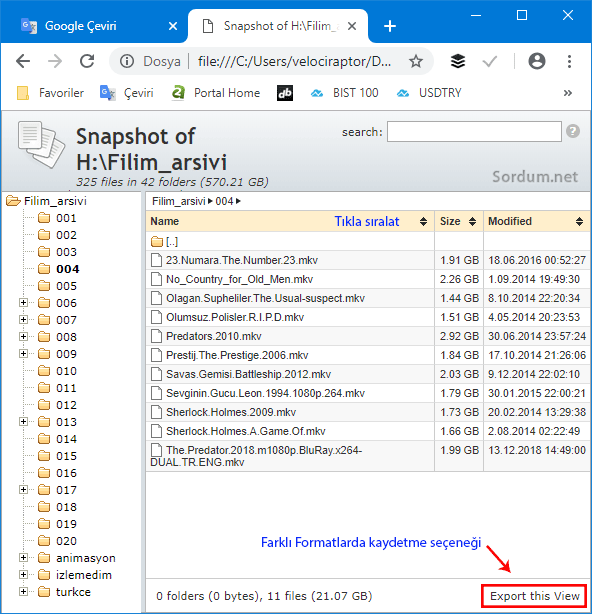
Task: Reload the current page
Action: pos(87,61)
